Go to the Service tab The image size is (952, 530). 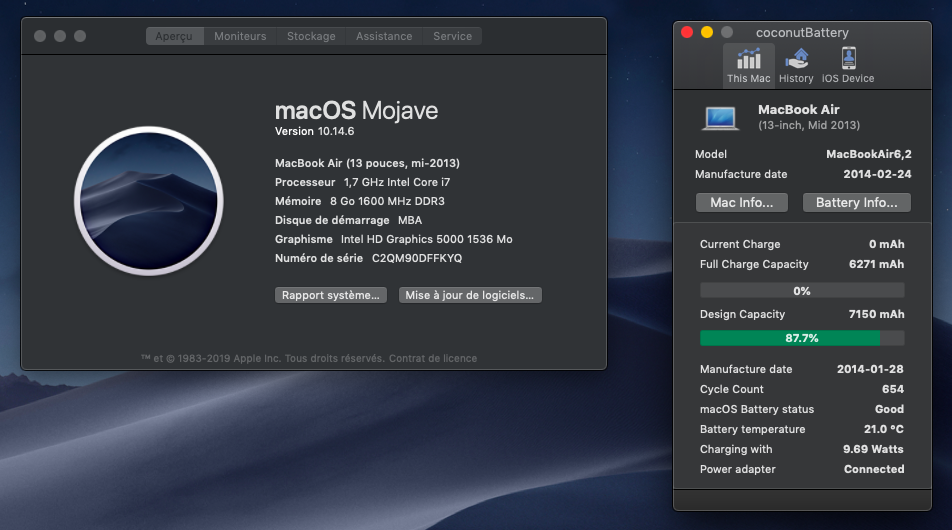click(x=452, y=36)
